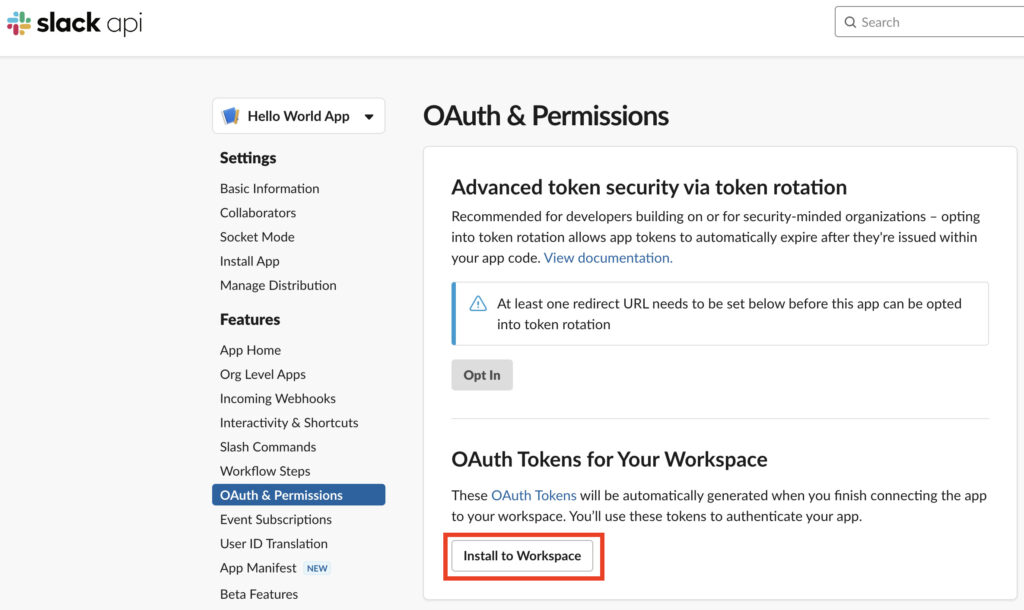The height and width of the screenshot is (610, 1024).
Task: Open Event Subscriptions page
Action: click(276, 519)
